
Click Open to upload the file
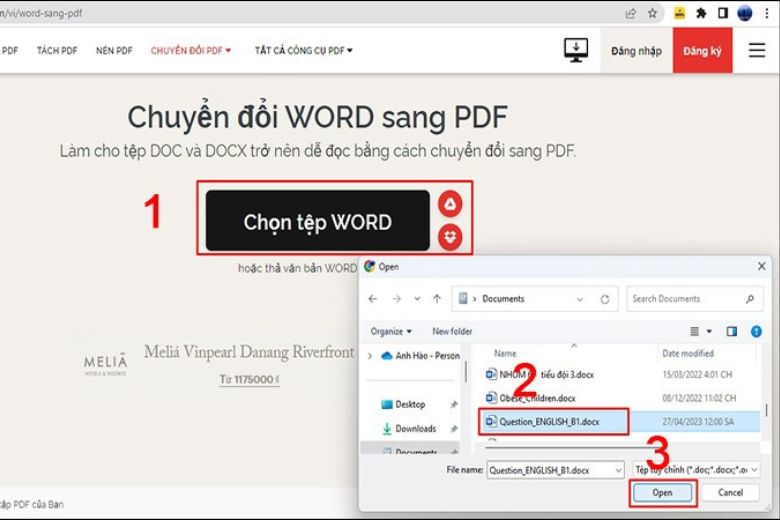(662, 493)
